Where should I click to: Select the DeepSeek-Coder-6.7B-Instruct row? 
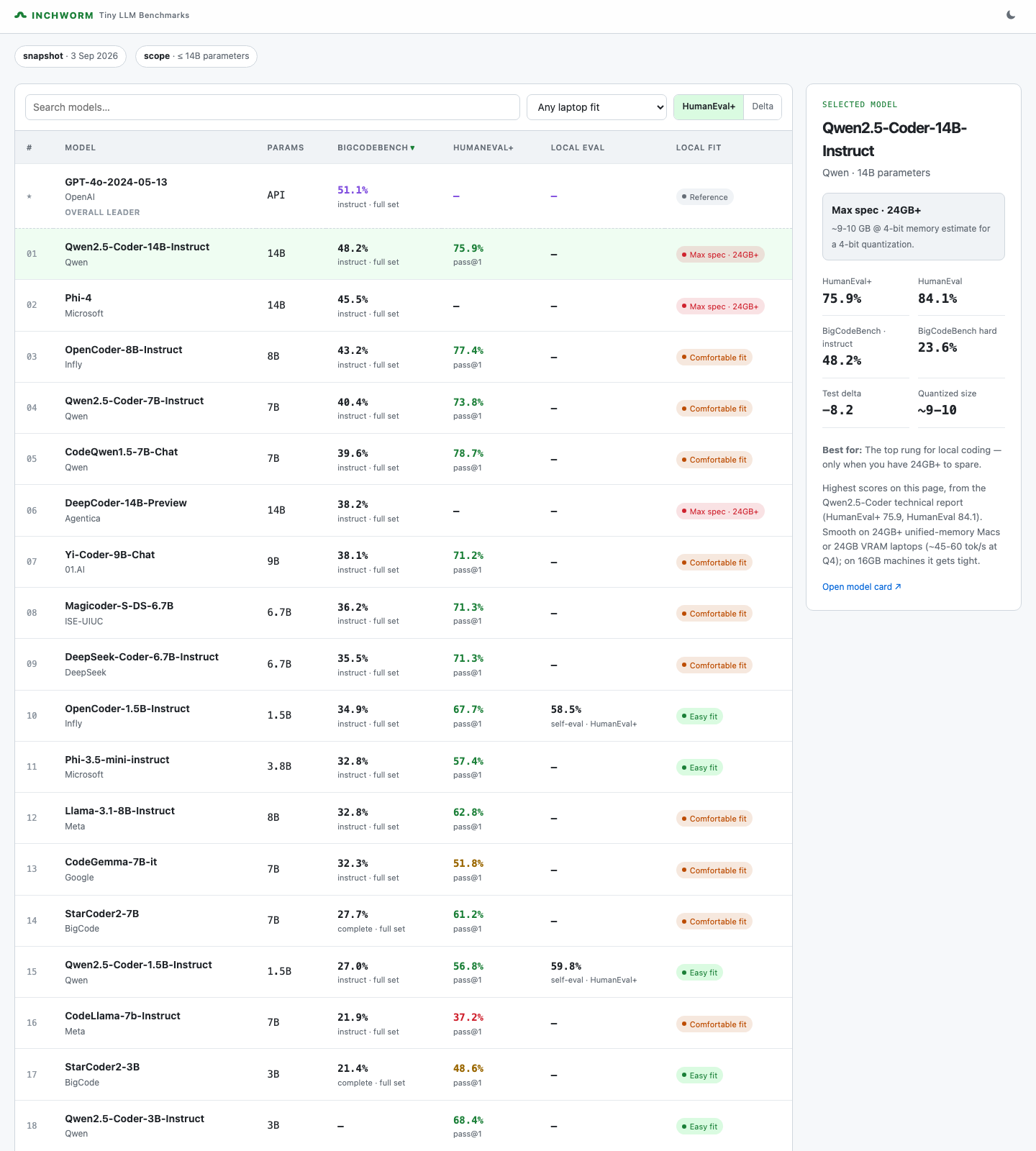pyautogui.click(x=404, y=665)
